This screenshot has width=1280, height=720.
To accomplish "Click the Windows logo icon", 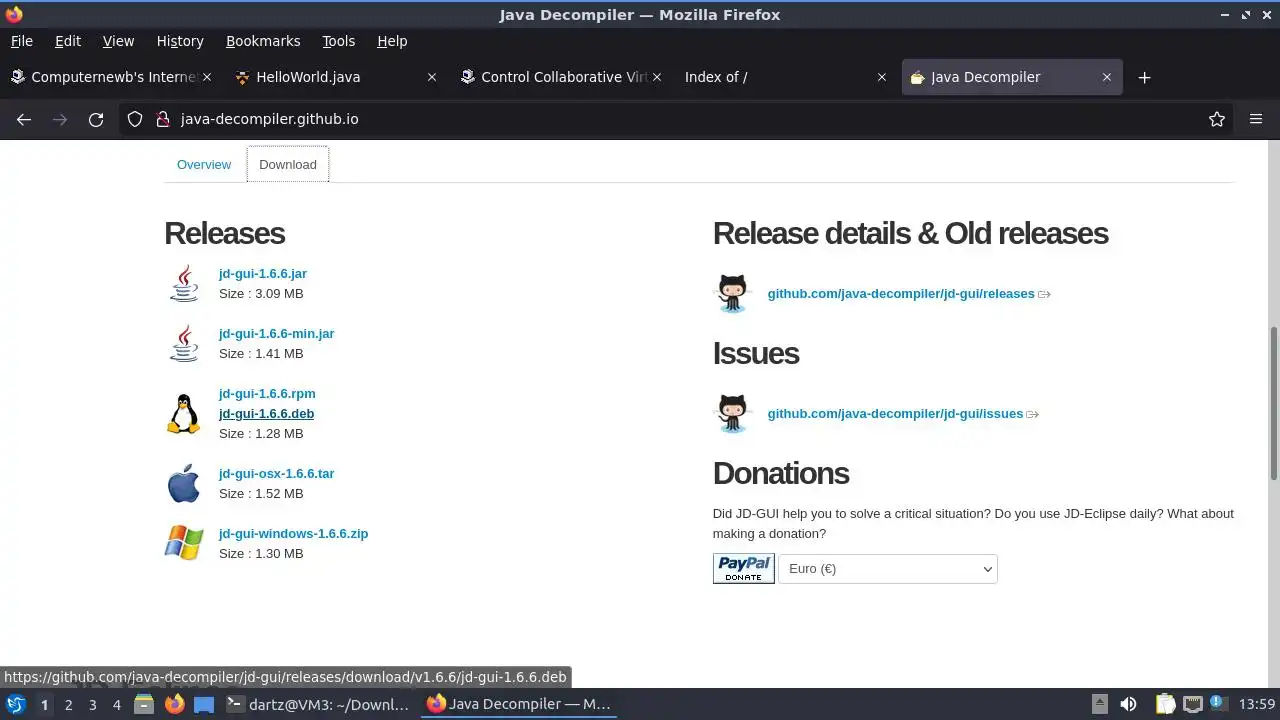I will point(184,543).
